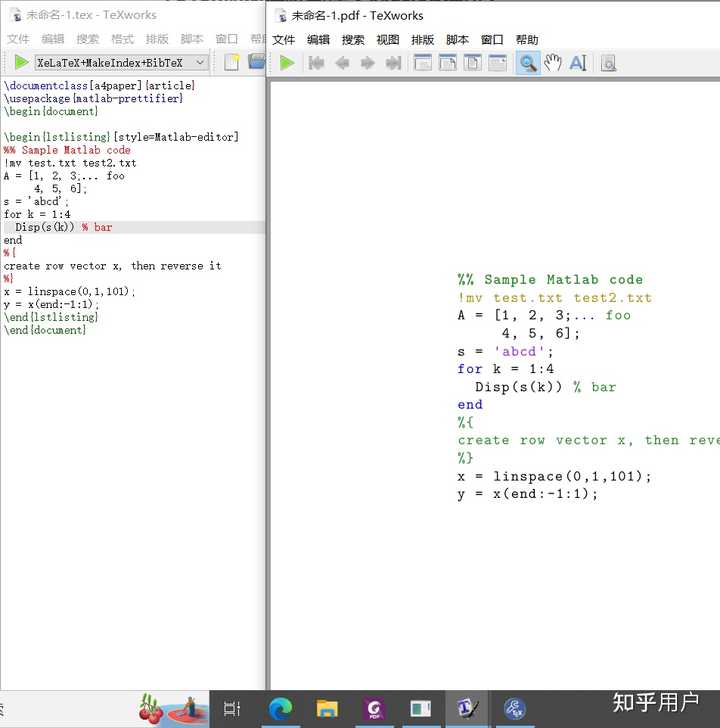Image resolution: width=720 pixels, height=728 pixels.
Task: Open 搜索 menu in the .tex editor window
Action: click(88, 39)
